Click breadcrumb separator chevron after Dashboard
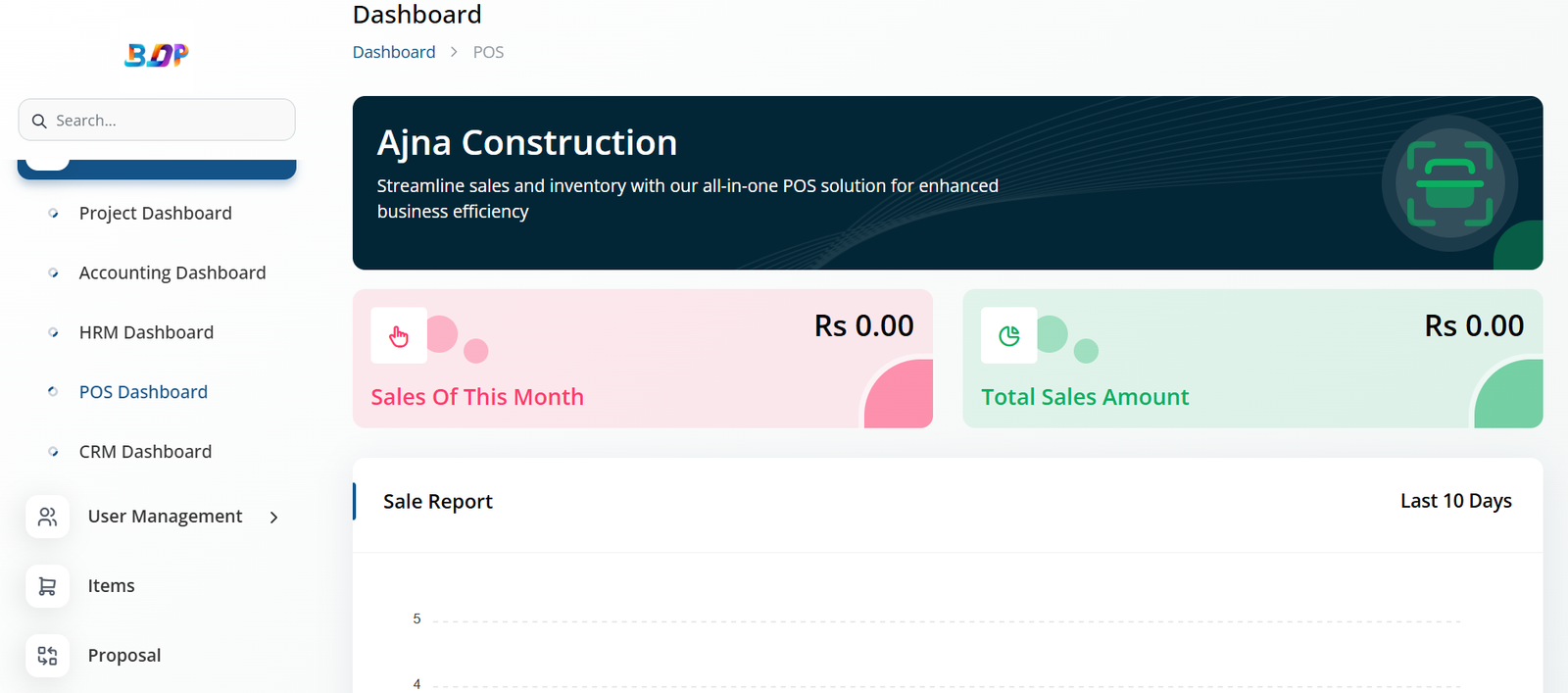 point(454,52)
